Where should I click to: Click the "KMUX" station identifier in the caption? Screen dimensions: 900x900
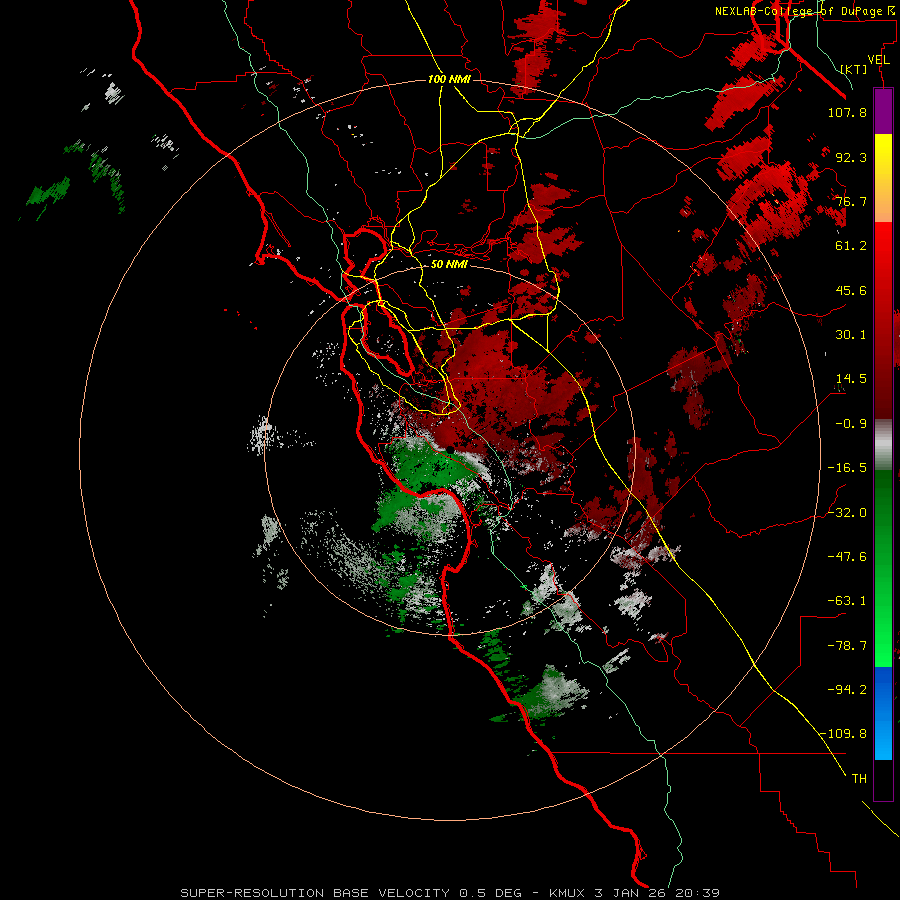pyautogui.click(x=568, y=893)
